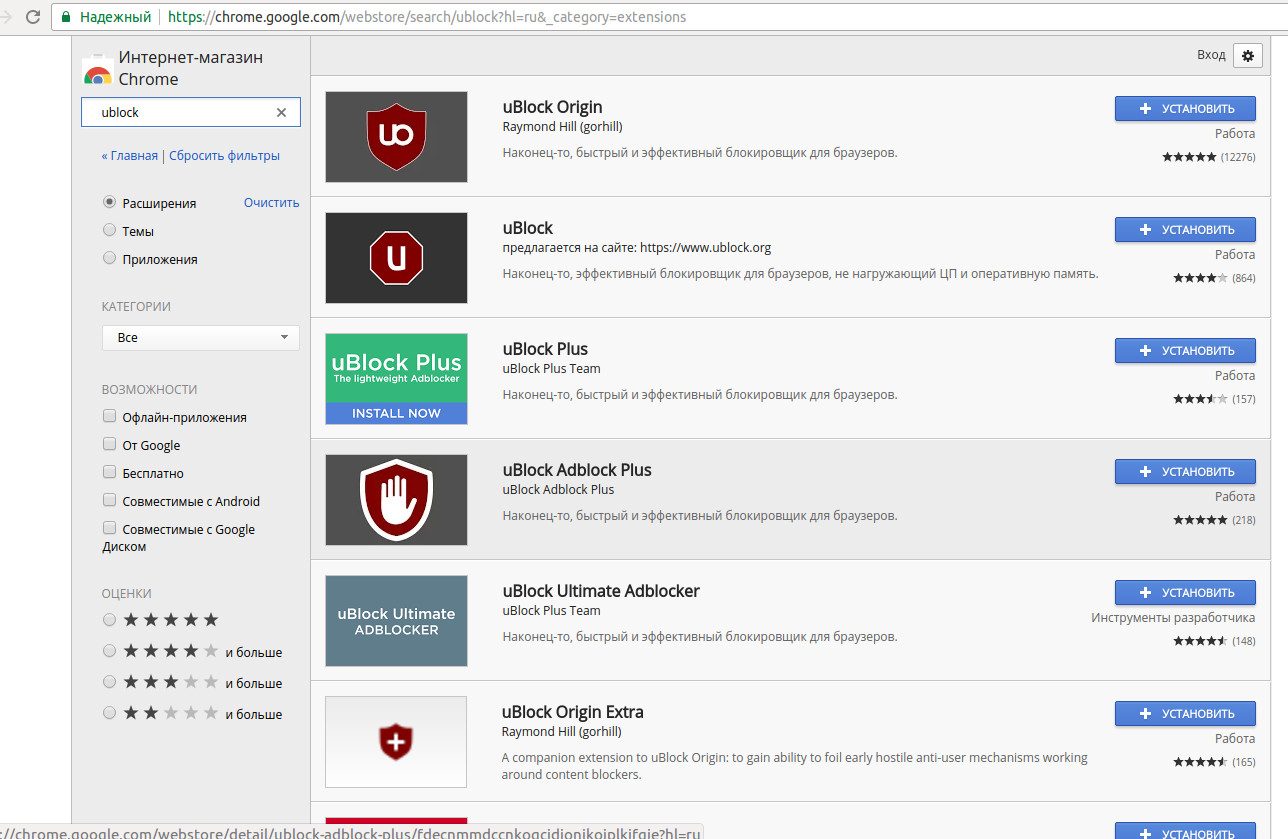Open the uBlock stop-sign icon tile
This screenshot has width=1288, height=839.
pyautogui.click(x=396, y=258)
